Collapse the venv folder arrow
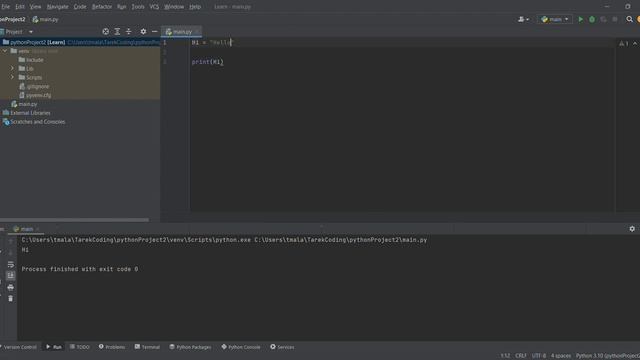Screen dimensions: 640x360 coord(5,51)
